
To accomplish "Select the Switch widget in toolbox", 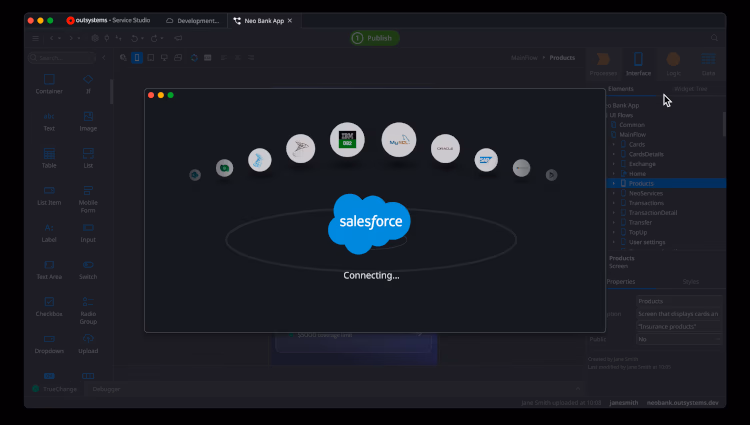I will point(88,270).
